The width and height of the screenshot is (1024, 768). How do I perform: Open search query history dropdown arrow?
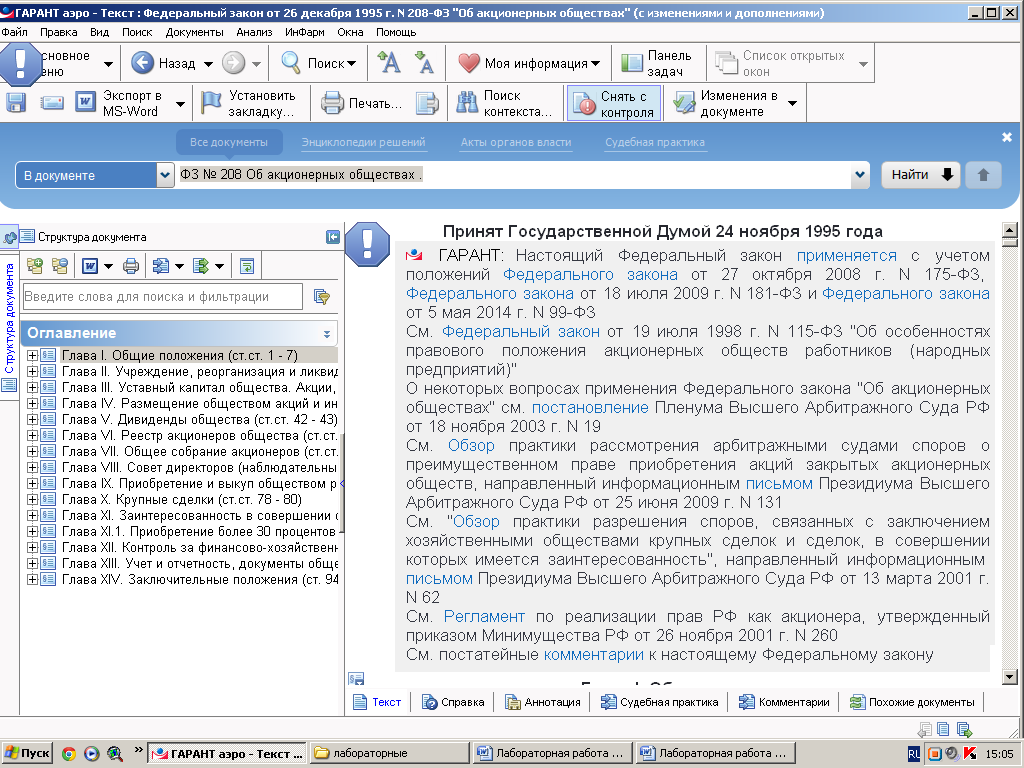pos(860,175)
